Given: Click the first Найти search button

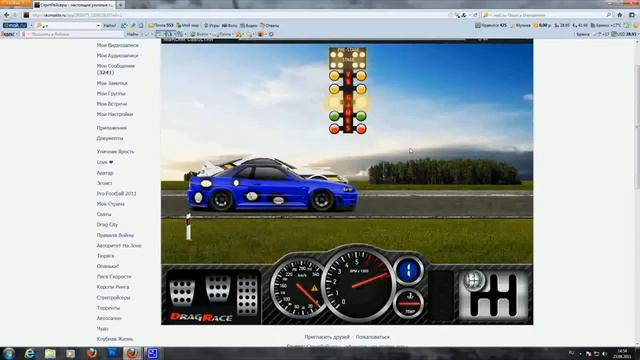Looking at the screenshot, I should point(109,25).
